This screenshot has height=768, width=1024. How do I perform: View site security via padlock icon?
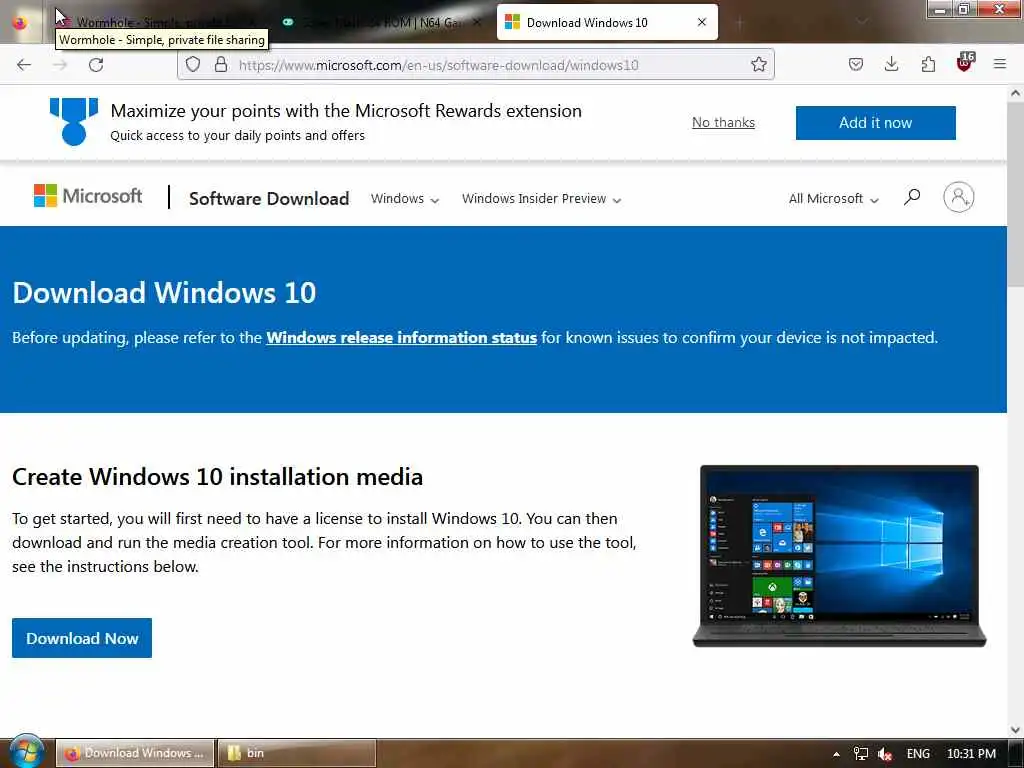[x=221, y=64]
